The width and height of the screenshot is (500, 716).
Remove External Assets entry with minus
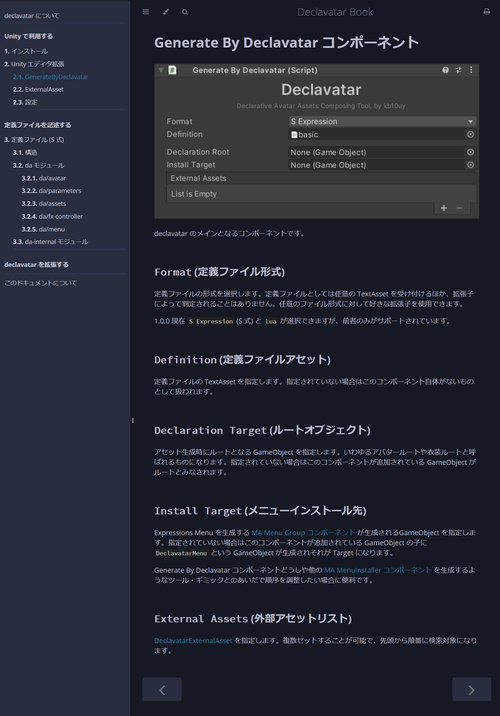click(x=459, y=208)
